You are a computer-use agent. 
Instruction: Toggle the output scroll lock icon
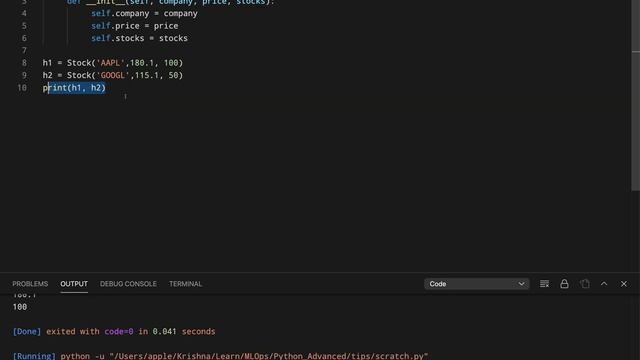564,284
